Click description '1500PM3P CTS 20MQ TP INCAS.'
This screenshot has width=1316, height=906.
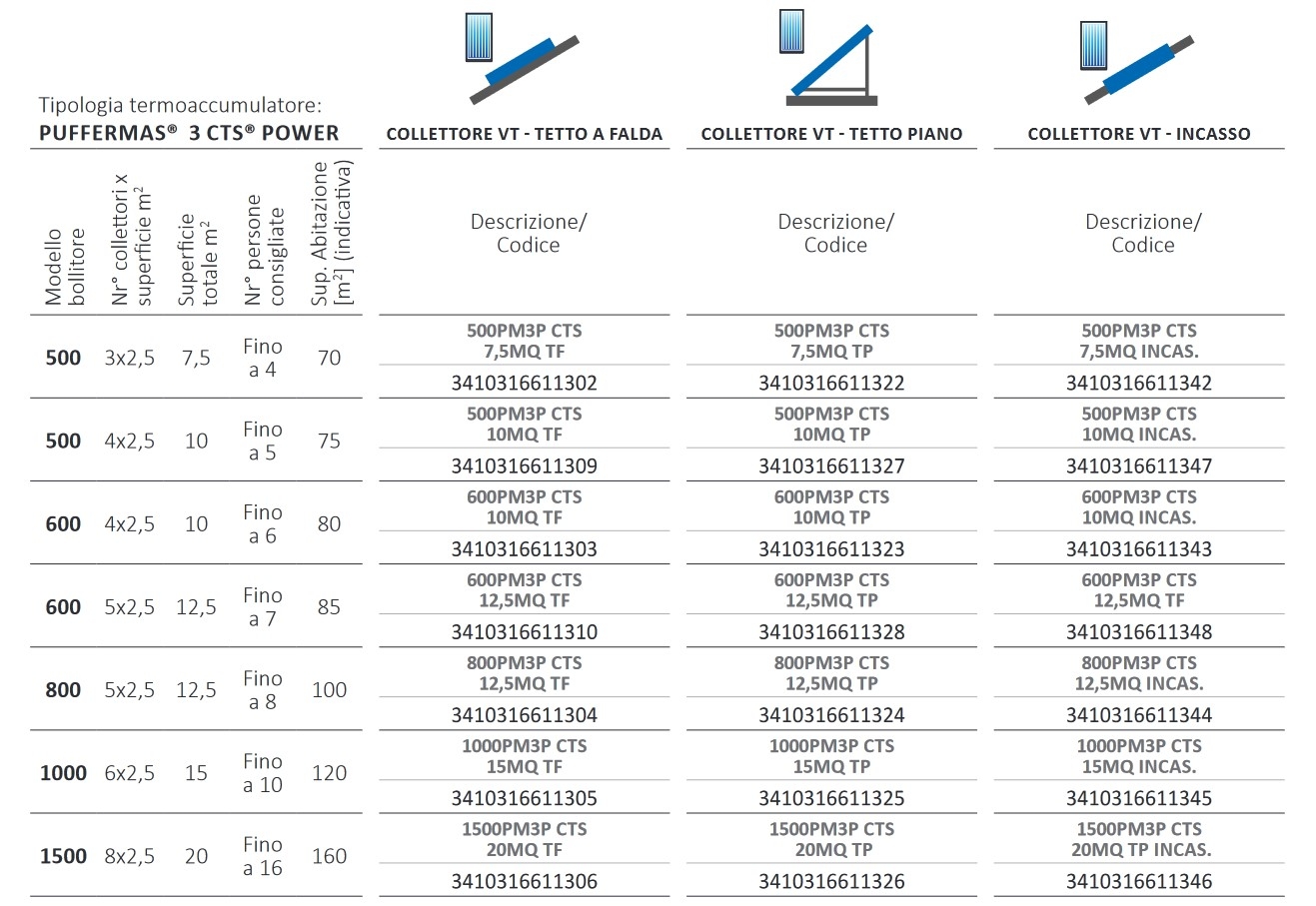pyautogui.click(x=1139, y=839)
